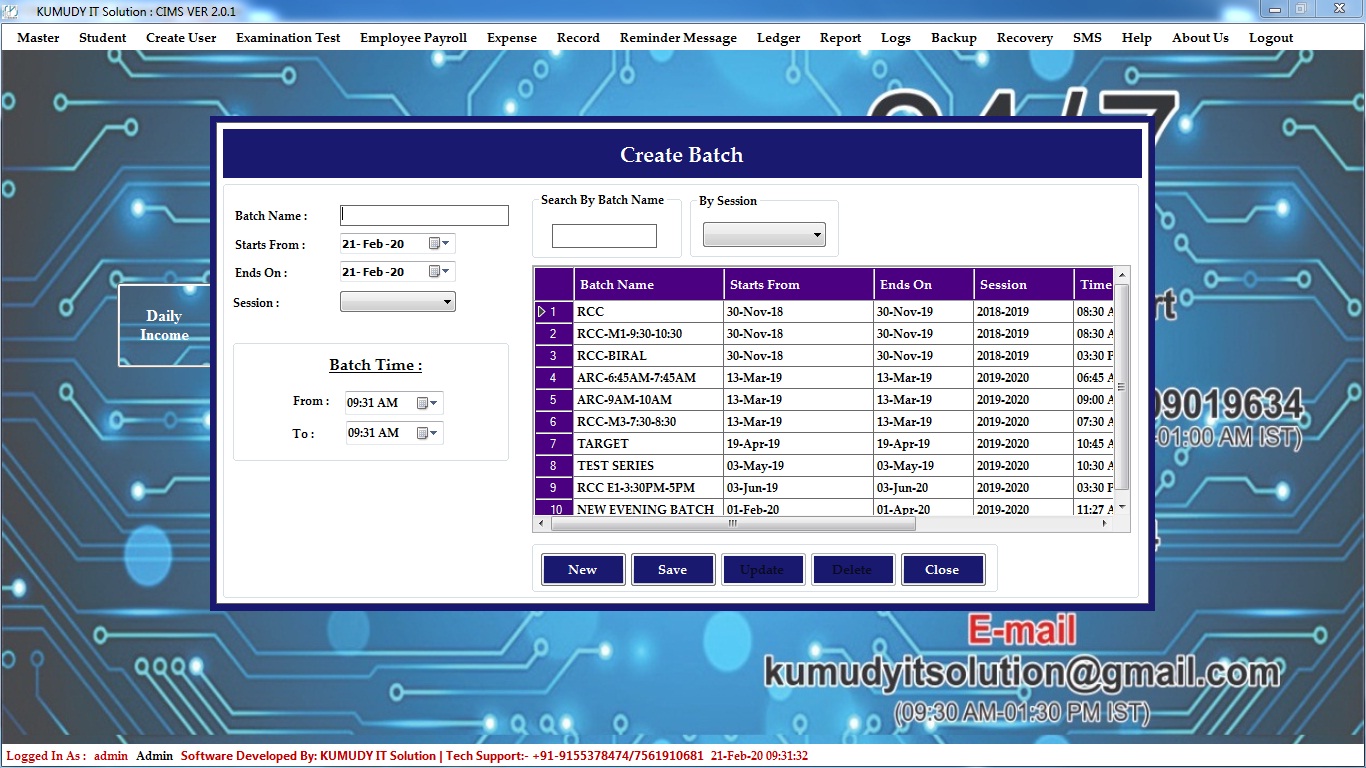Open the Master menu
Screen dimensions: 1366x768
pyautogui.click(x=38, y=38)
